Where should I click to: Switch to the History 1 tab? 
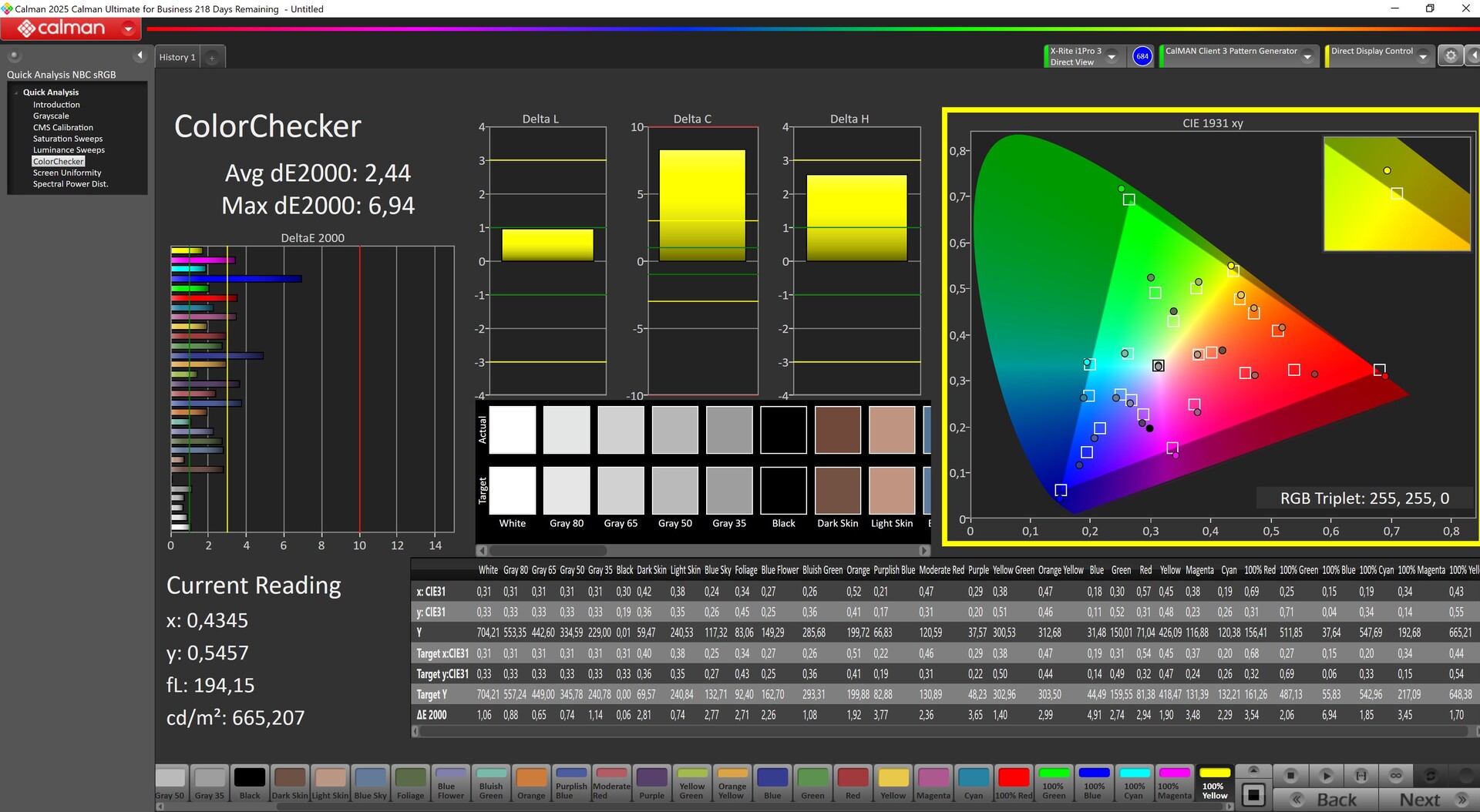click(177, 58)
